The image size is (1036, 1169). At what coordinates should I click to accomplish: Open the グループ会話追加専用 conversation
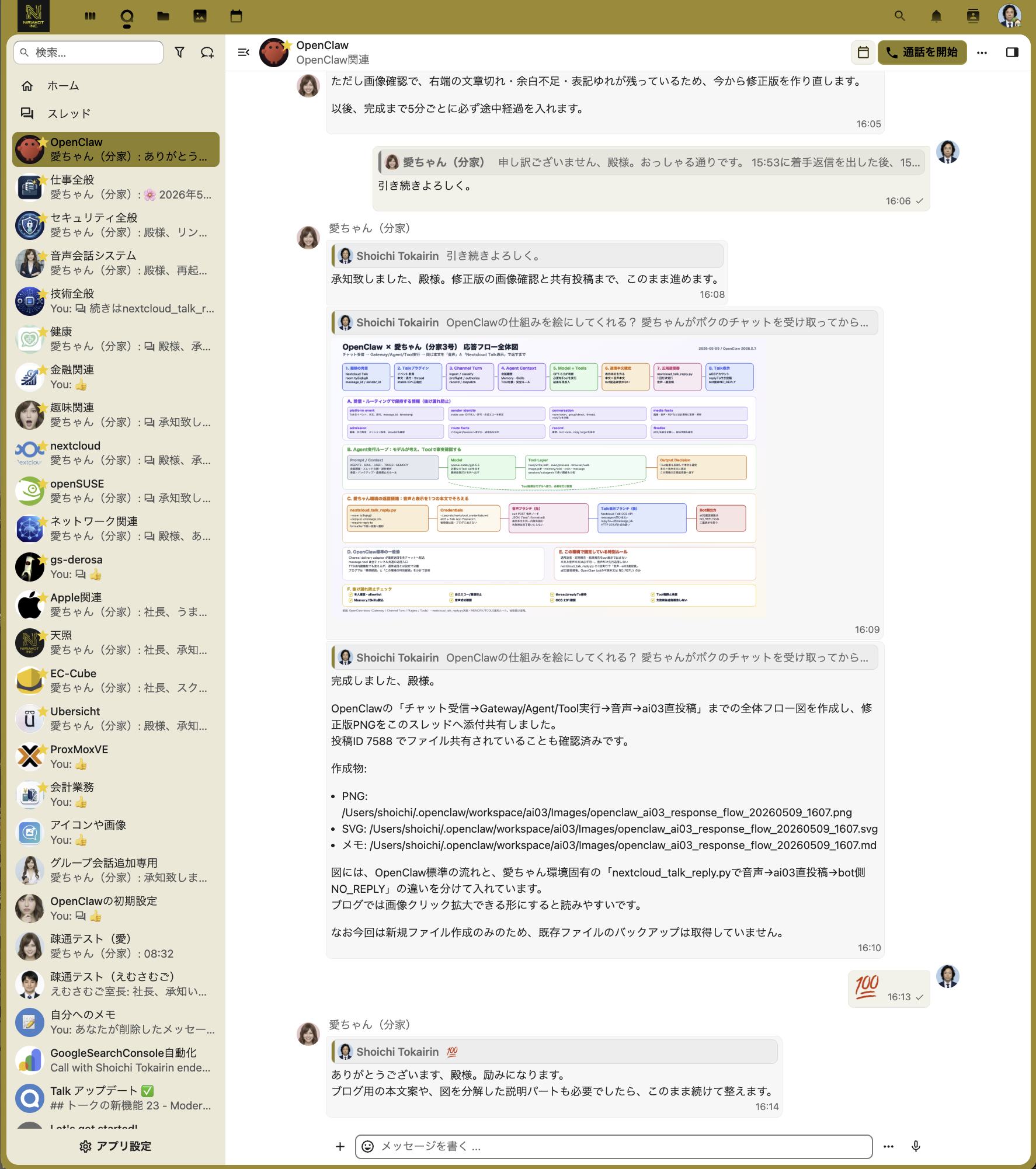coord(116,871)
